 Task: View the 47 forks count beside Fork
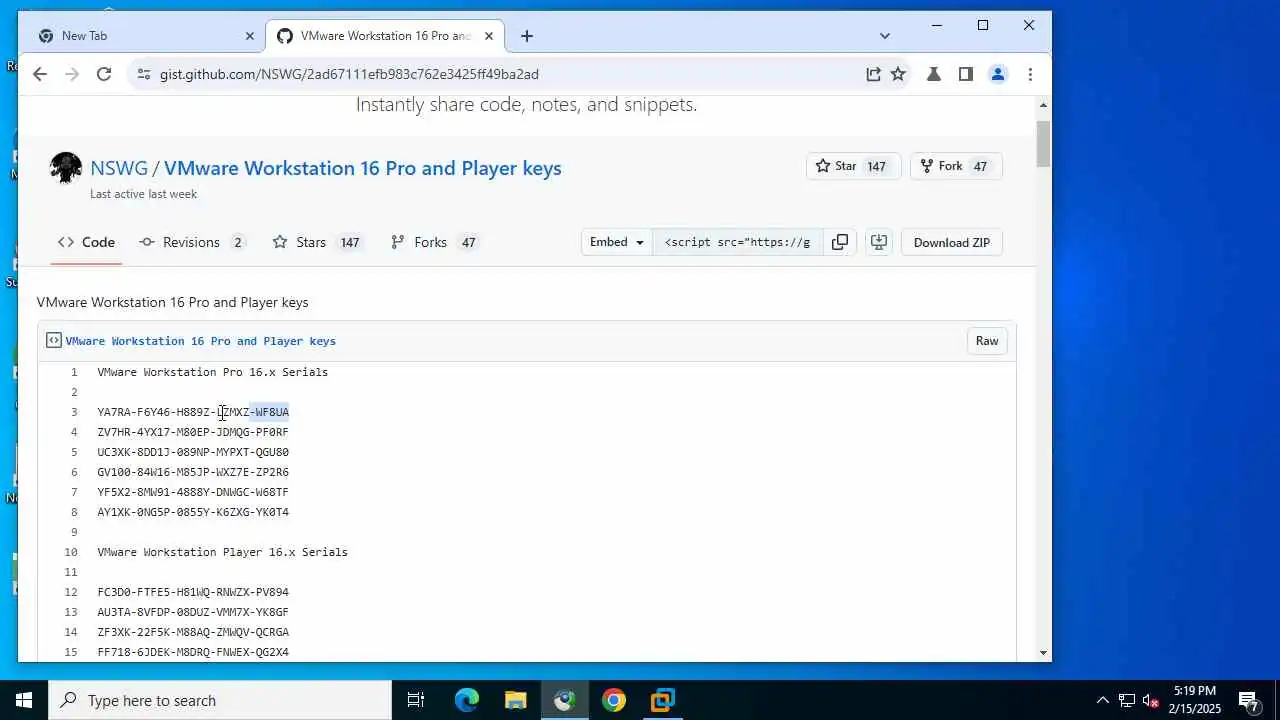point(981,166)
